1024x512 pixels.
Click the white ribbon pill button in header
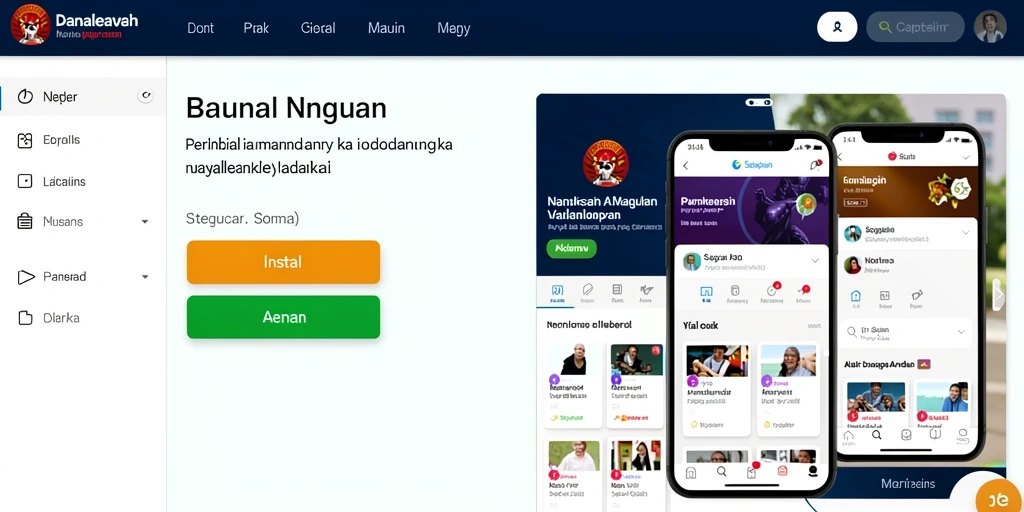pos(837,27)
